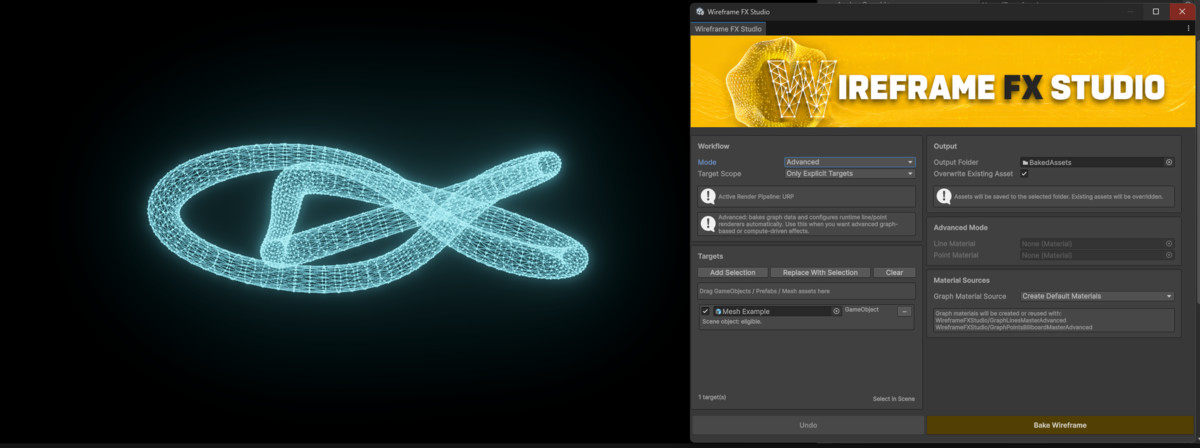Click the Wireframe FX Studio banner image
This screenshot has height=448, width=1200.
pos(943,82)
